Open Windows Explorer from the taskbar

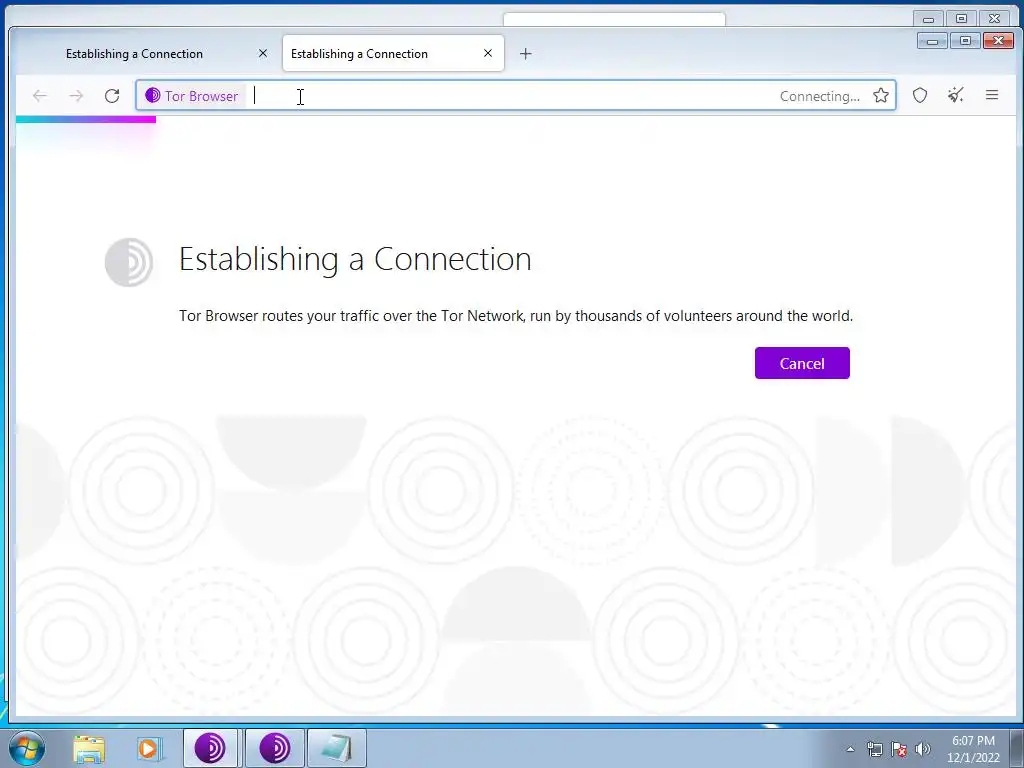[89, 749]
